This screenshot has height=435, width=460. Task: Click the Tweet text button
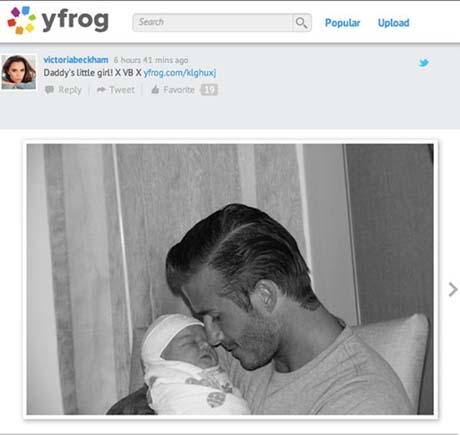pos(122,90)
